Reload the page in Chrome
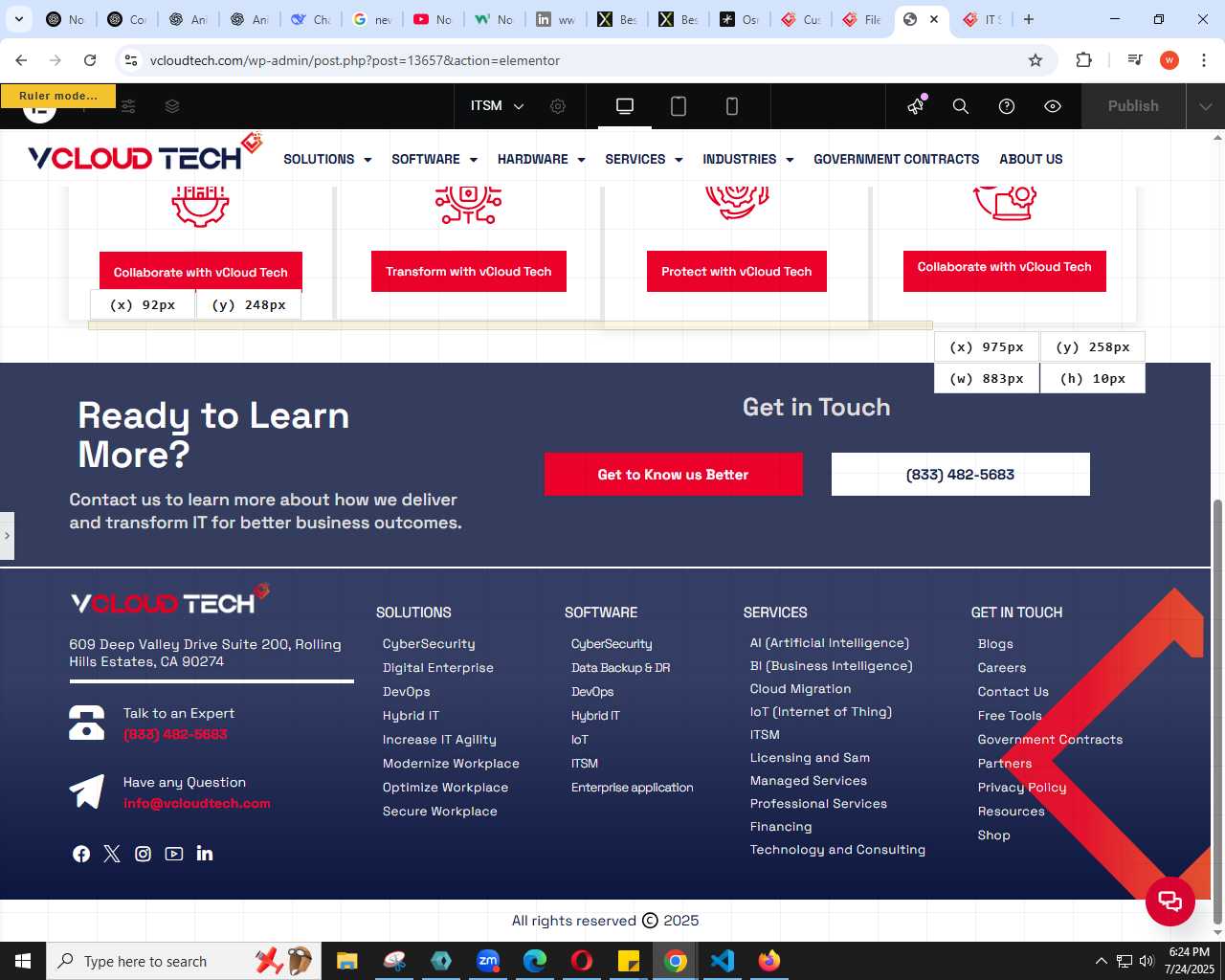Viewport: 1225px width, 980px height. [x=90, y=60]
